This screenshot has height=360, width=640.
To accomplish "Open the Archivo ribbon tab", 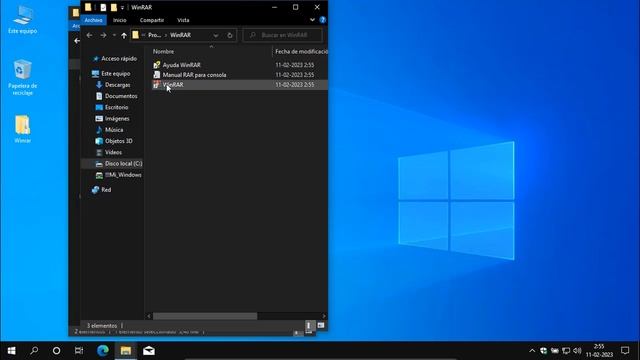I will [x=93, y=20].
